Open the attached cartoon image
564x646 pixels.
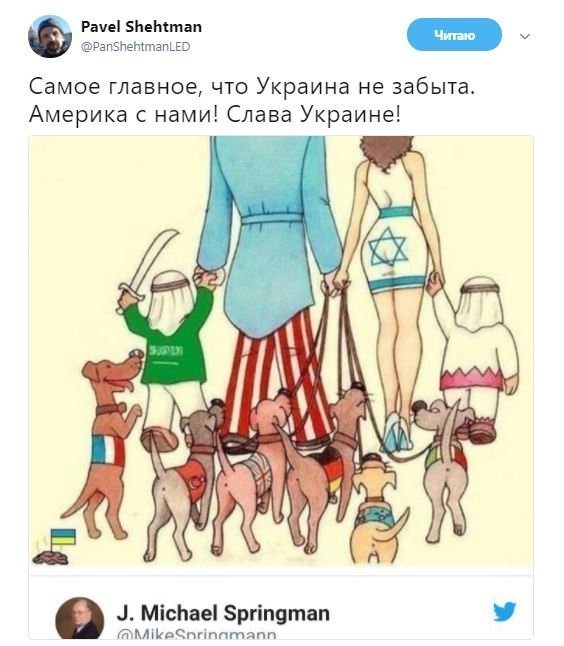[281, 350]
